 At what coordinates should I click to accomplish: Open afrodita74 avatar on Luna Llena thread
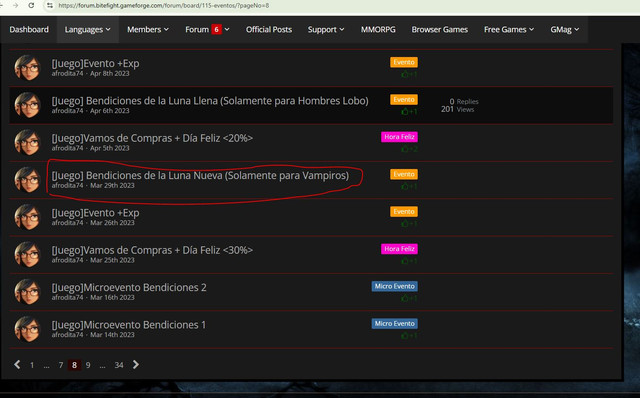pyautogui.click(x=27, y=105)
